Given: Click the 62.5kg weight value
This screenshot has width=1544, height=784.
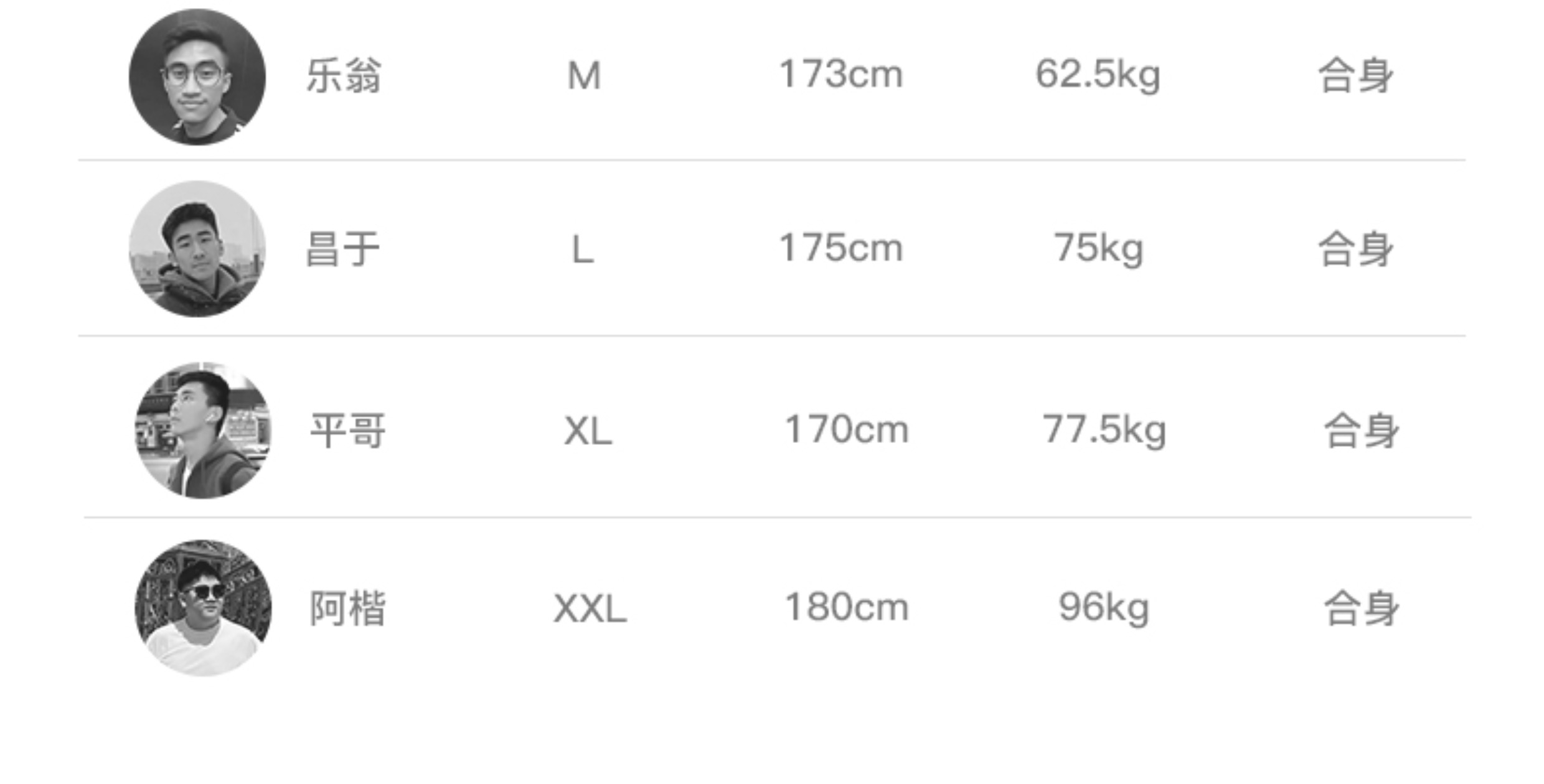Looking at the screenshot, I should coord(1098,76).
